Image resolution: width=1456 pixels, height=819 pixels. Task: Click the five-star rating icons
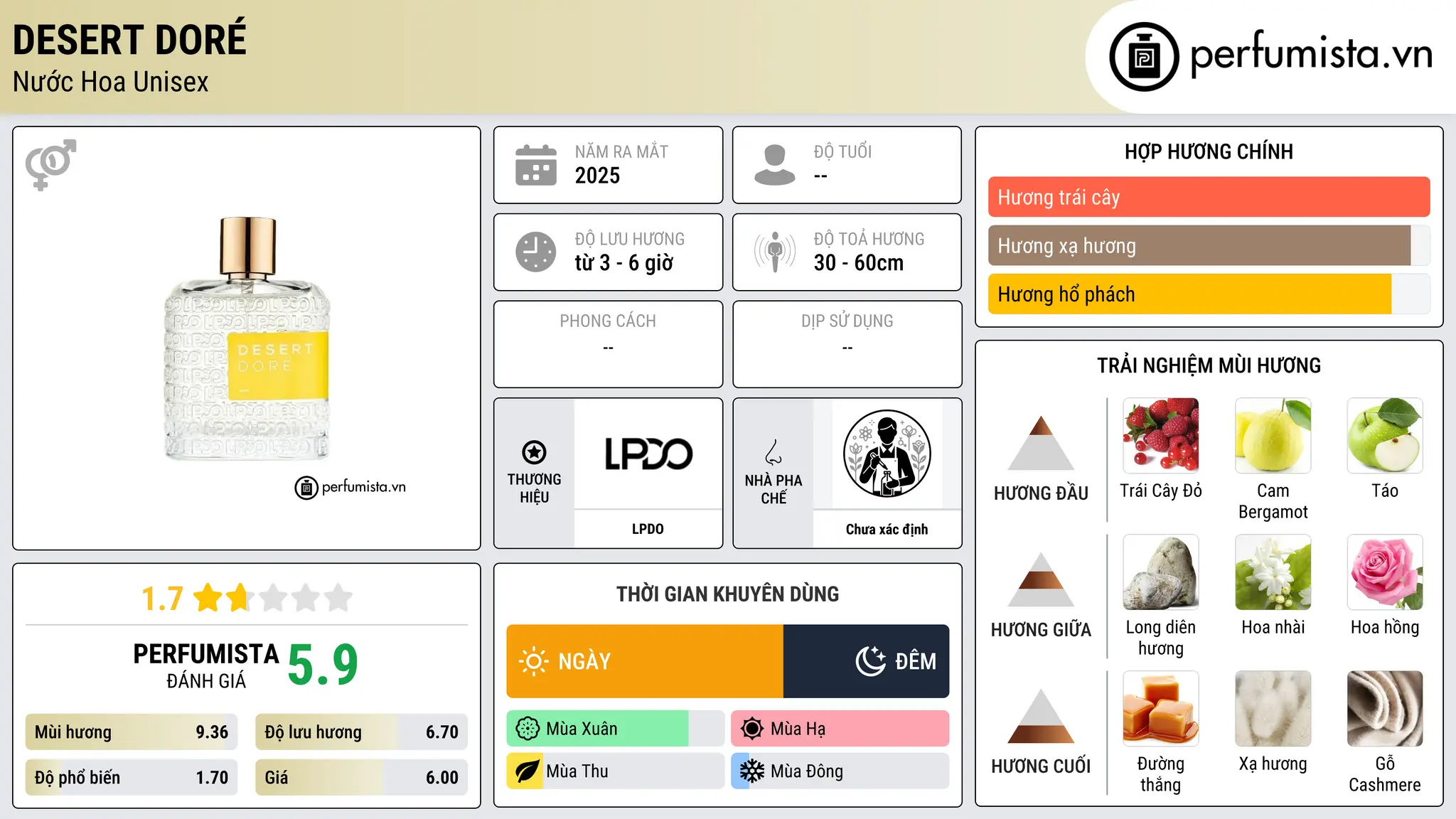[x=273, y=598]
